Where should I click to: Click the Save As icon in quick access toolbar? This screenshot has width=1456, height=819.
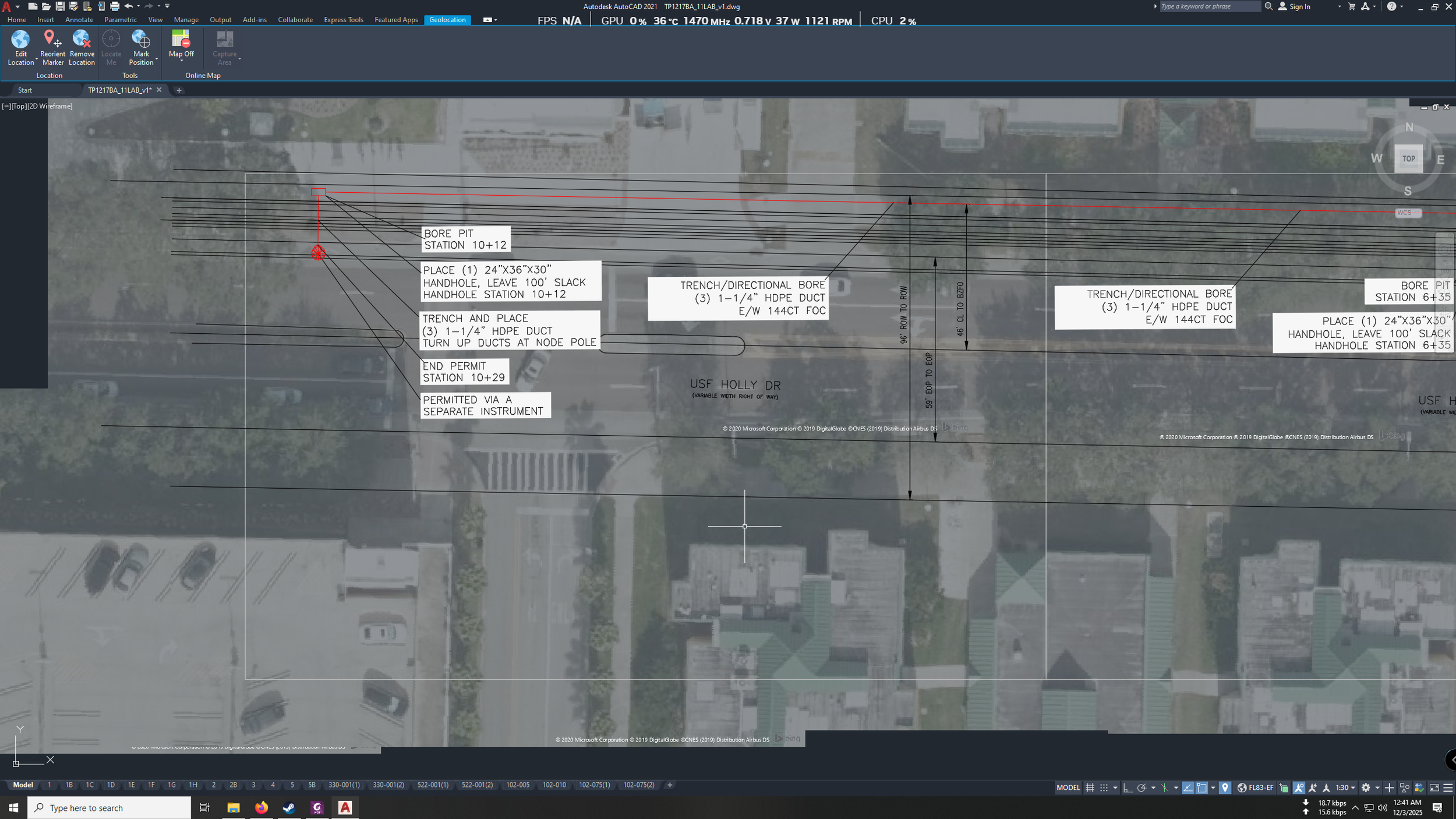73,6
